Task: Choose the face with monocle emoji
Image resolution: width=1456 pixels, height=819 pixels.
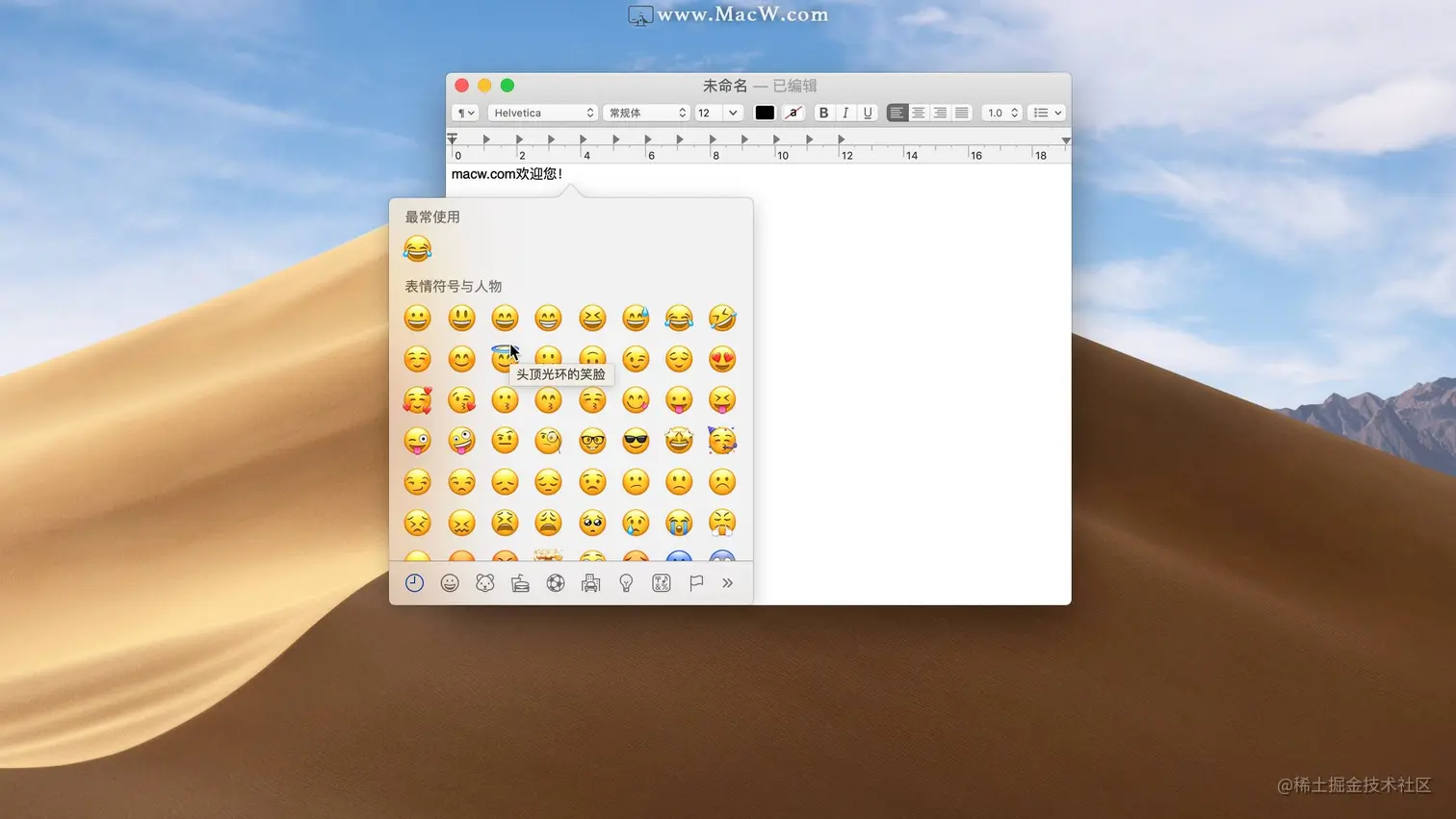Action: 549,441
